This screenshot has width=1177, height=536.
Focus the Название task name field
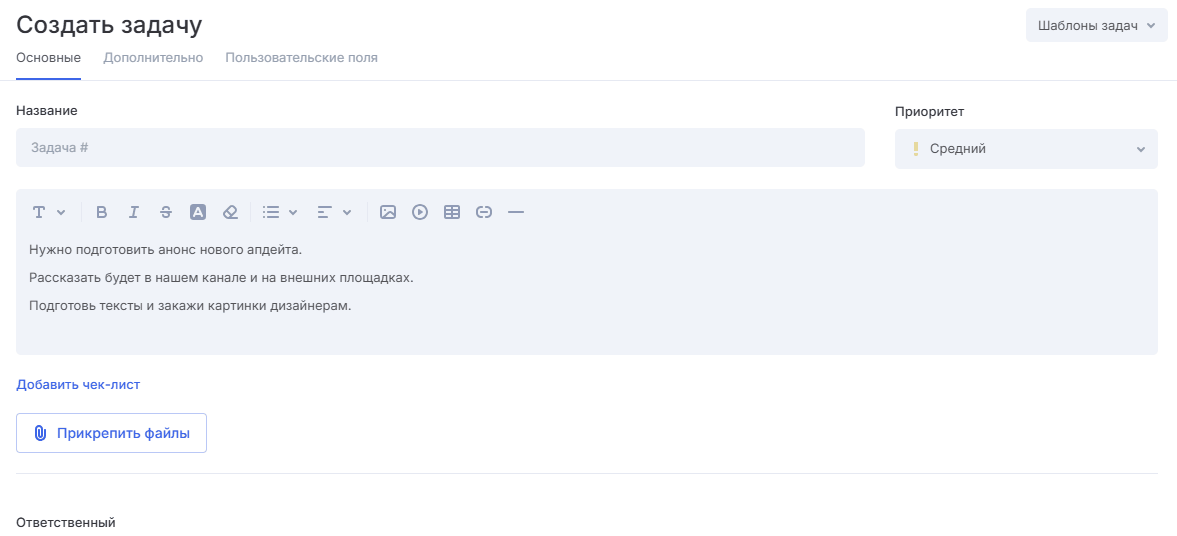point(440,148)
